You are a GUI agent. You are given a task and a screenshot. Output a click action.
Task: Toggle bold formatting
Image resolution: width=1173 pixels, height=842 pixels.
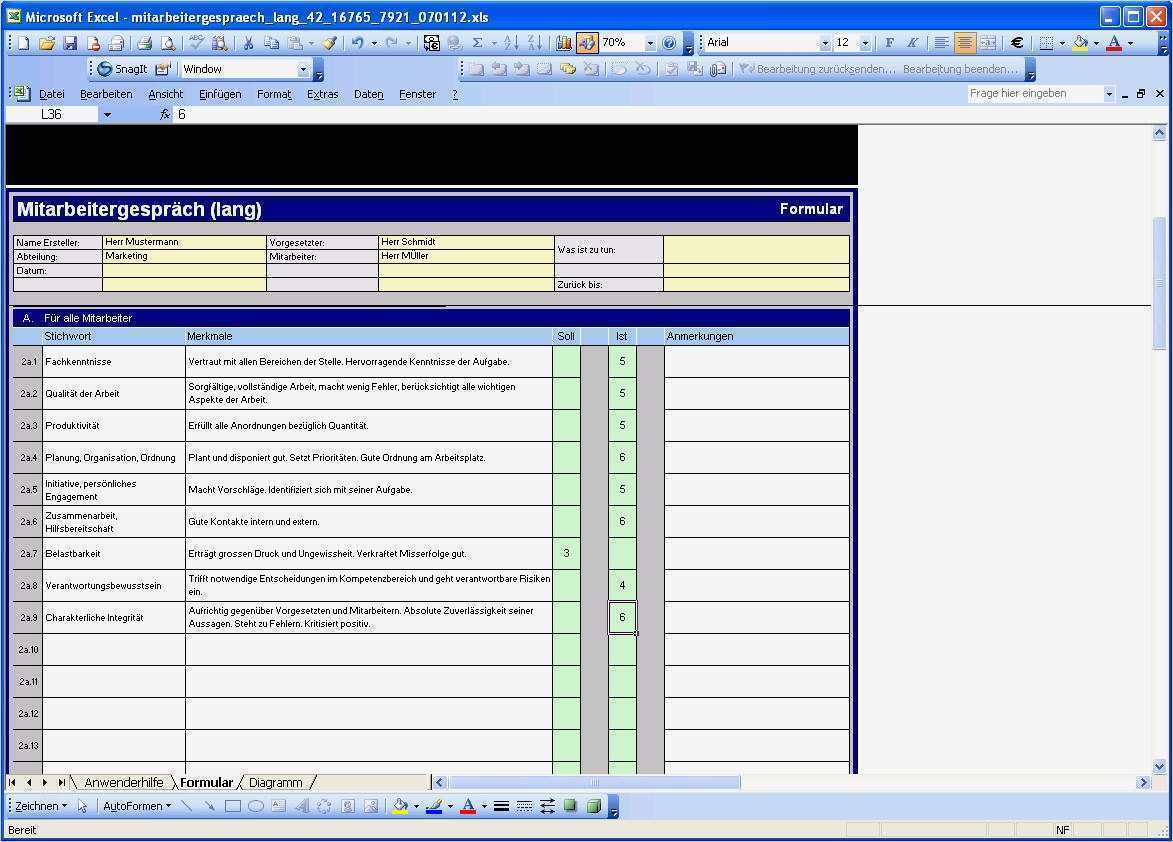coord(891,42)
